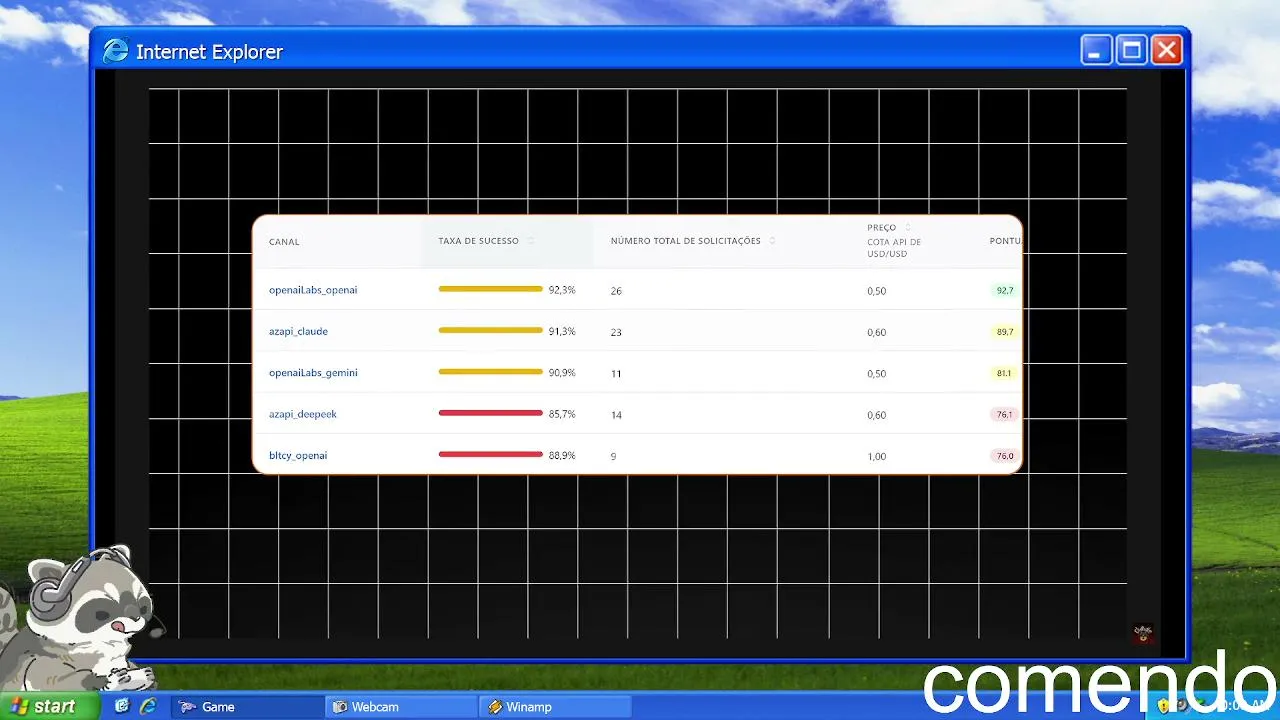Click the request count 9
Viewport: 1280px width, 720px height.
613,457
